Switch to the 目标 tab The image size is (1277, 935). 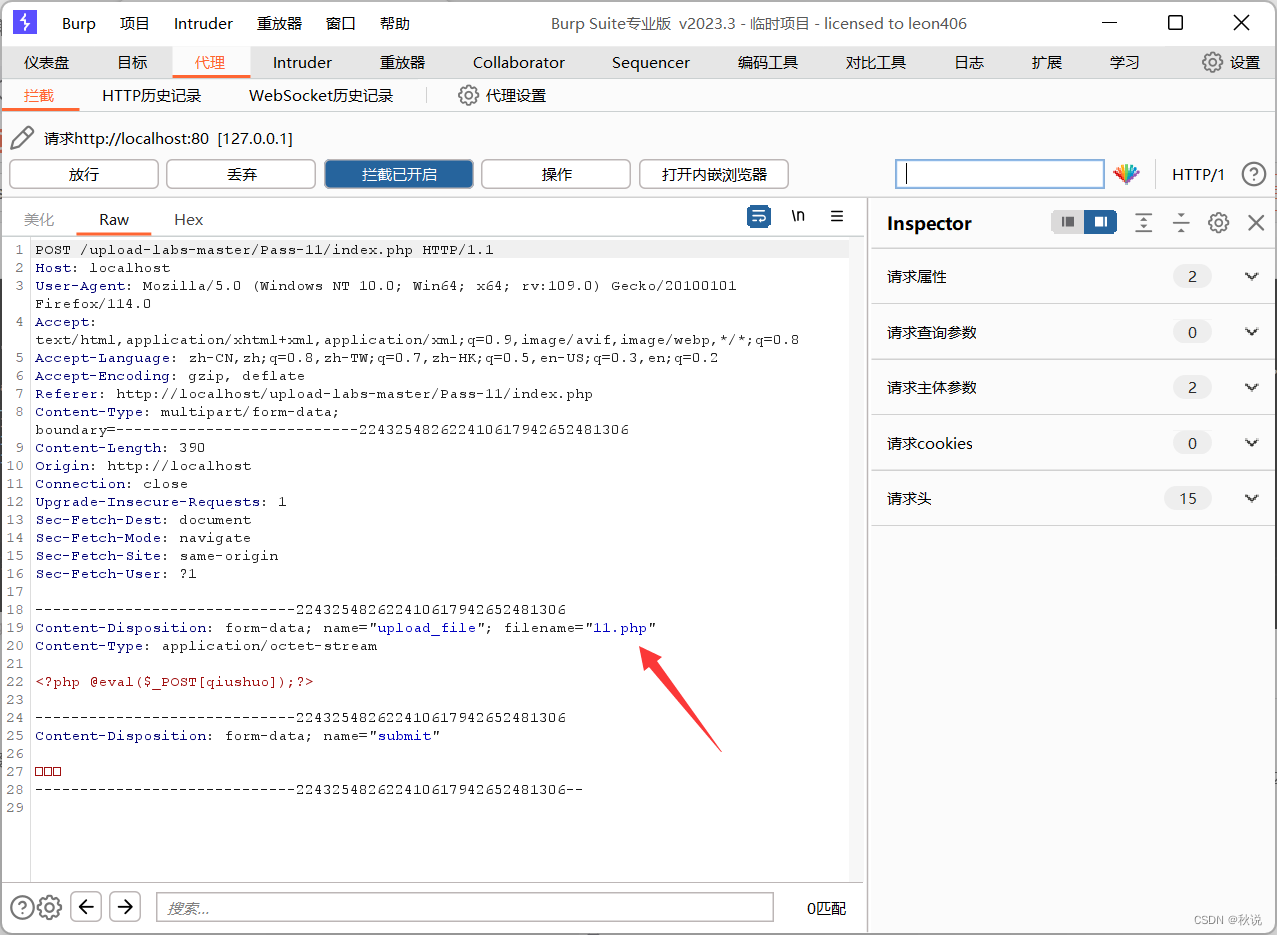click(132, 62)
